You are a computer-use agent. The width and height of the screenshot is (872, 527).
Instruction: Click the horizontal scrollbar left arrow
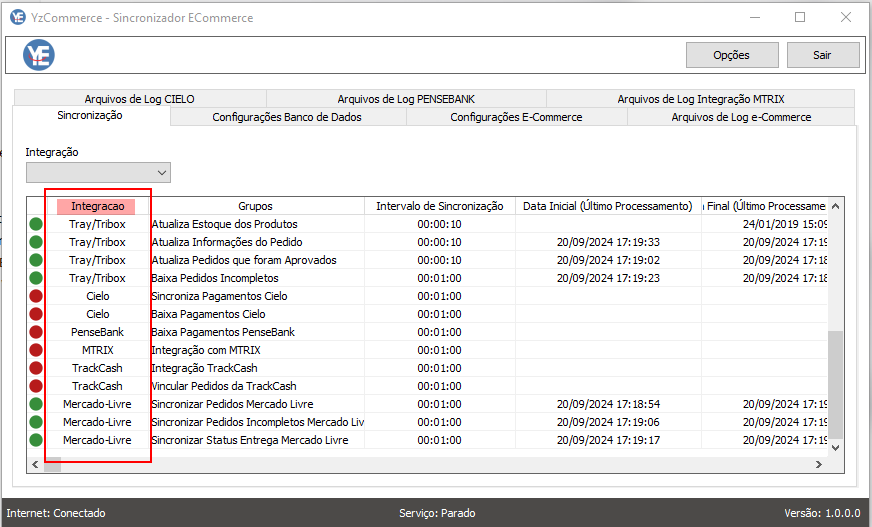pyautogui.click(x=36, y=464)
